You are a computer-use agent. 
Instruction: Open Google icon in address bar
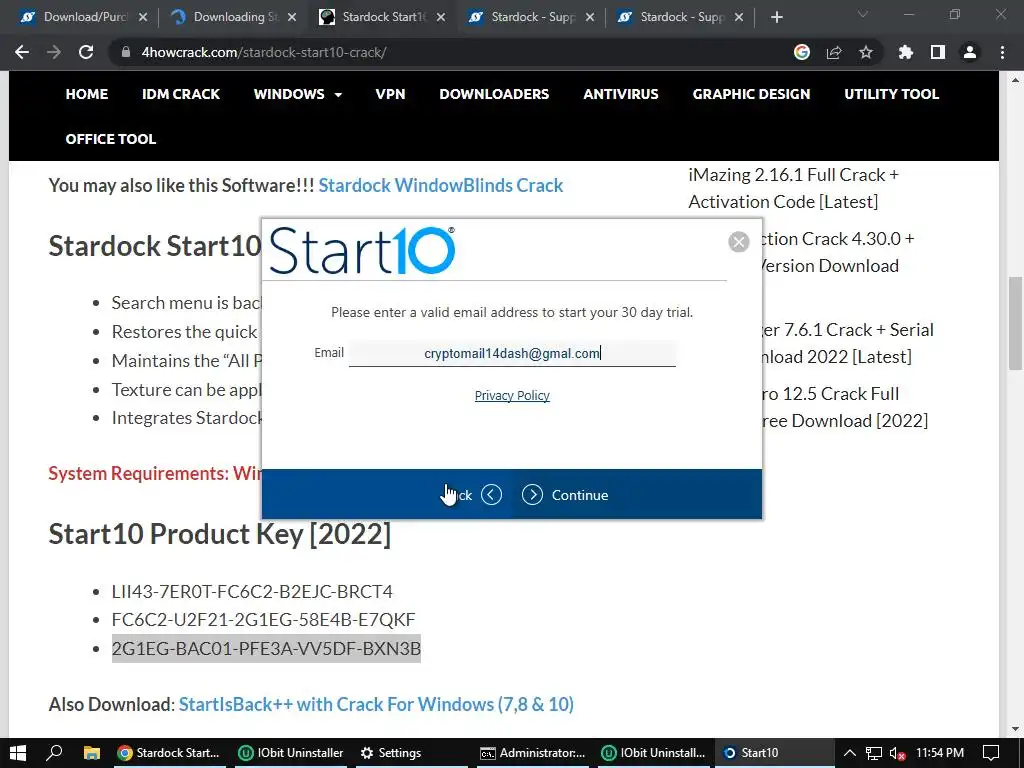pyautogui.click(x=802, y=52)
